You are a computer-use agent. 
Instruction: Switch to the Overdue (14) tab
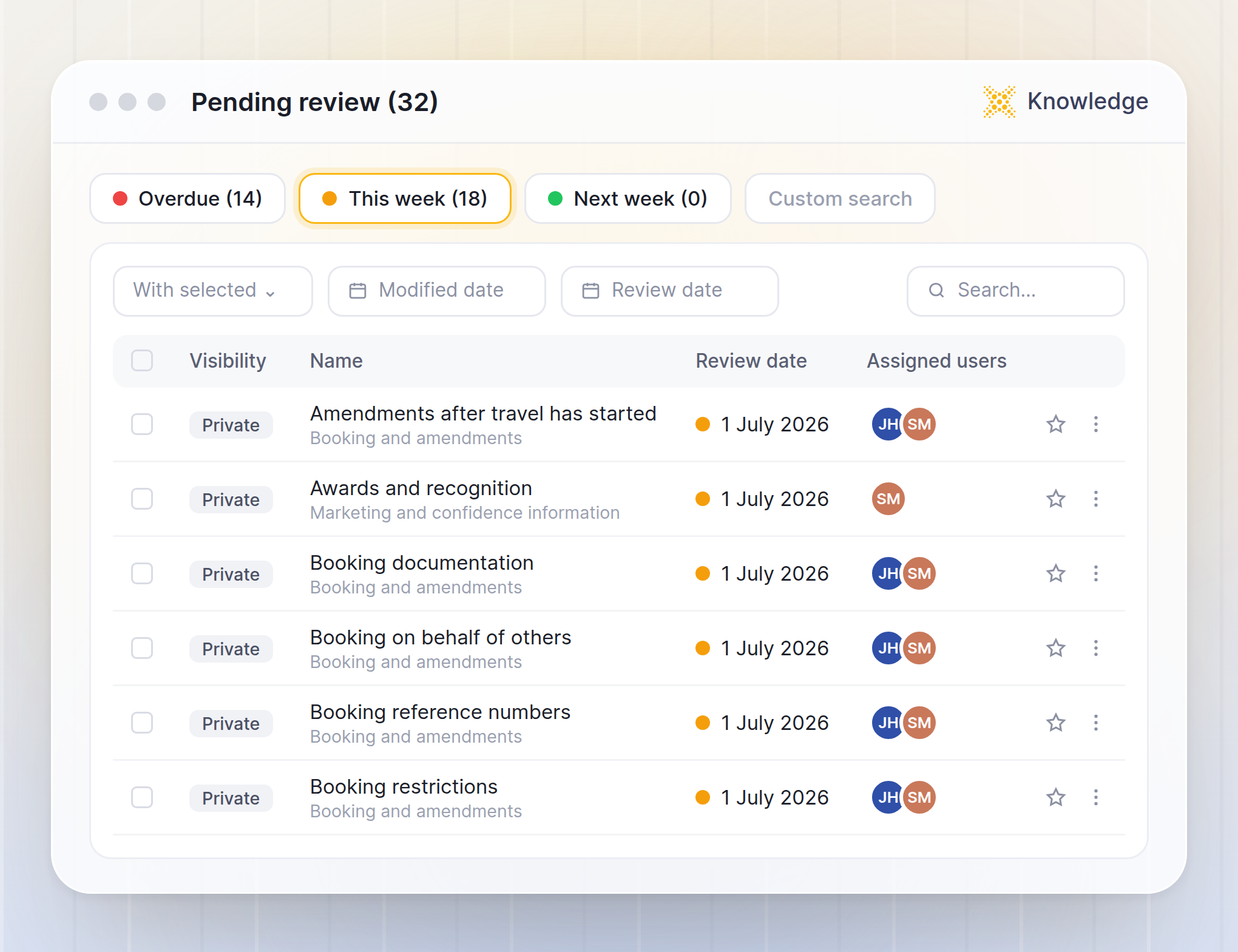click(188, 198)
